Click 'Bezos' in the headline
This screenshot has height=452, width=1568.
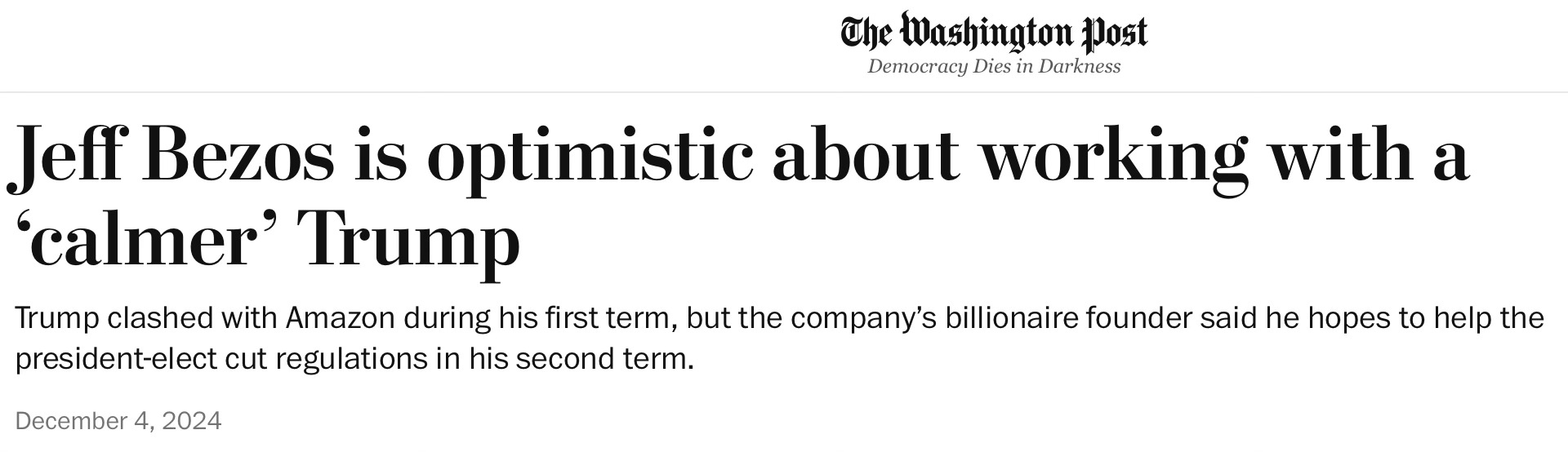tap(242, 154)
